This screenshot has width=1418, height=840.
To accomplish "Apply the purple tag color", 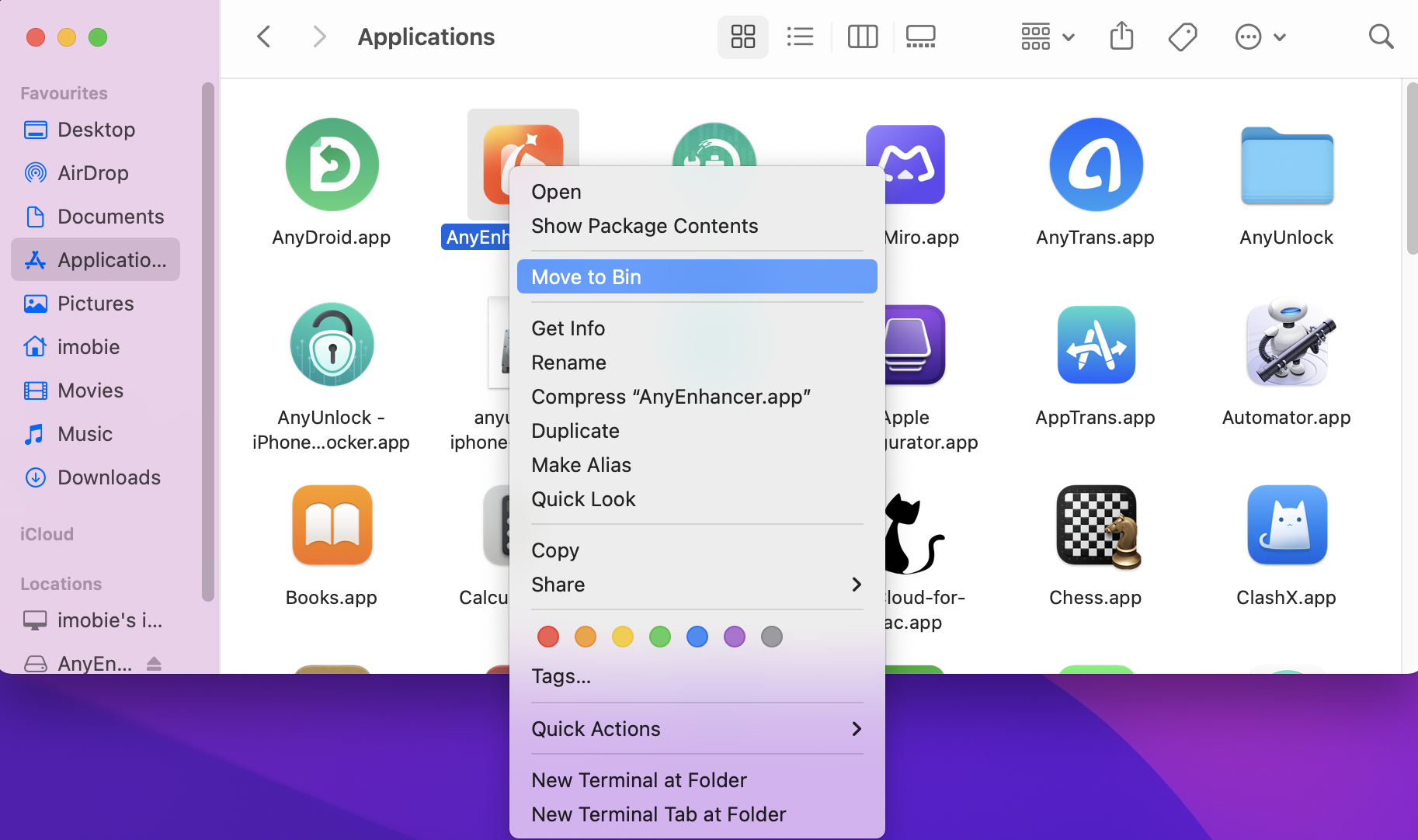I will point(735,637).
